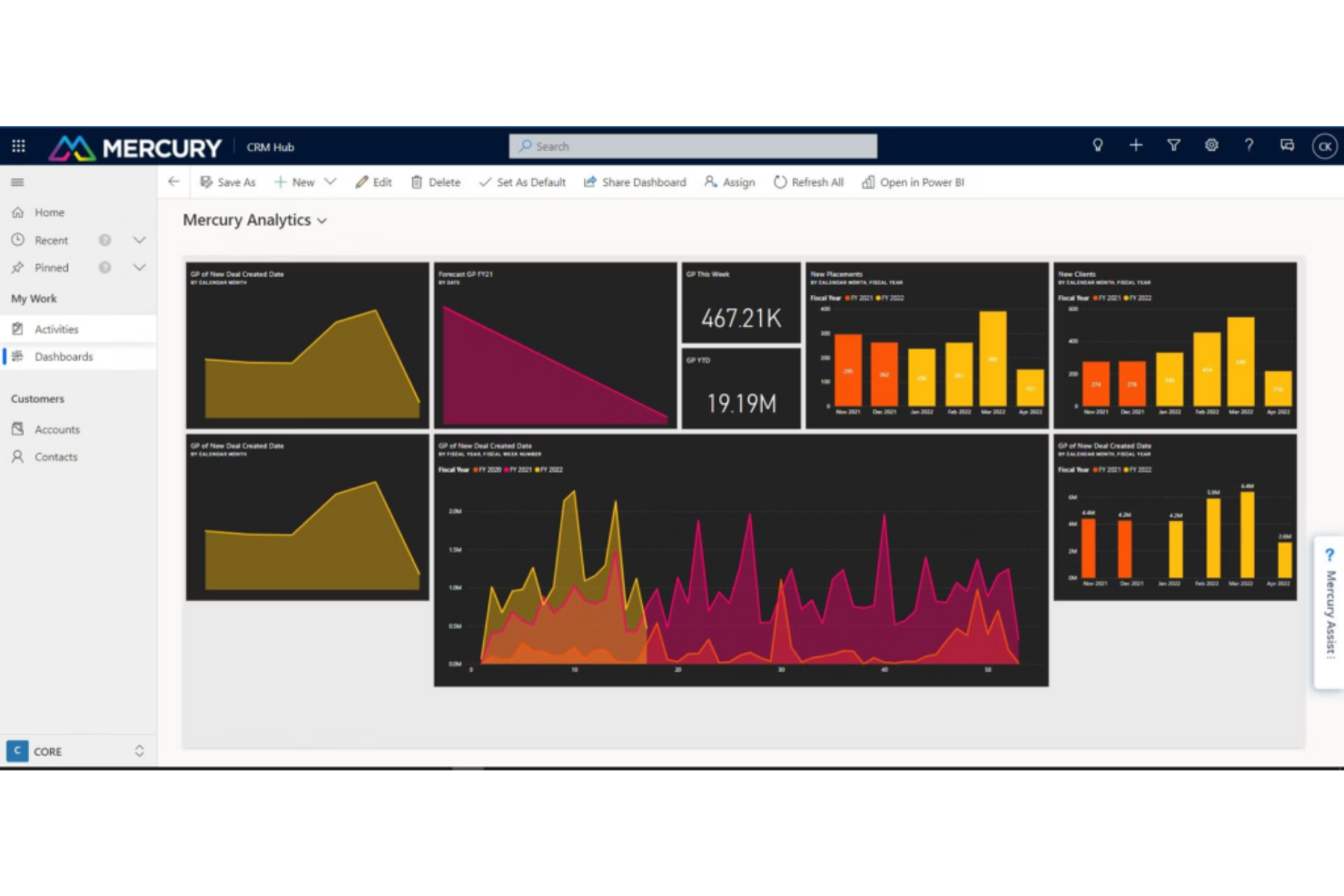
Task: Click Open in Power BI
Action: click(x=913, y=182)
